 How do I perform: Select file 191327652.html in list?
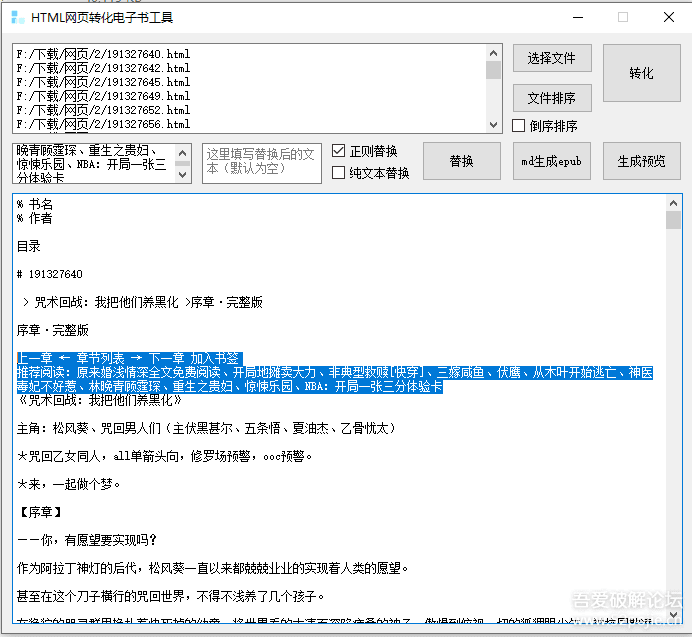(103, 110)
